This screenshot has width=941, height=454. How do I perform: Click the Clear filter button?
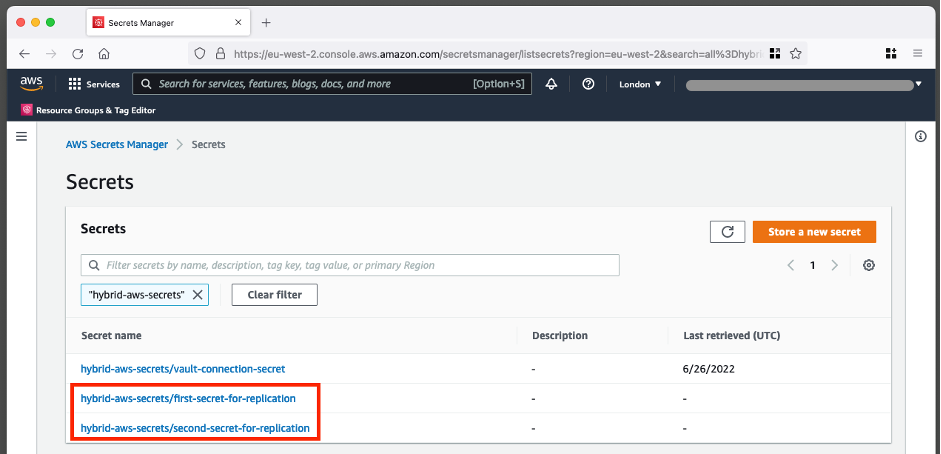[274, 295]
